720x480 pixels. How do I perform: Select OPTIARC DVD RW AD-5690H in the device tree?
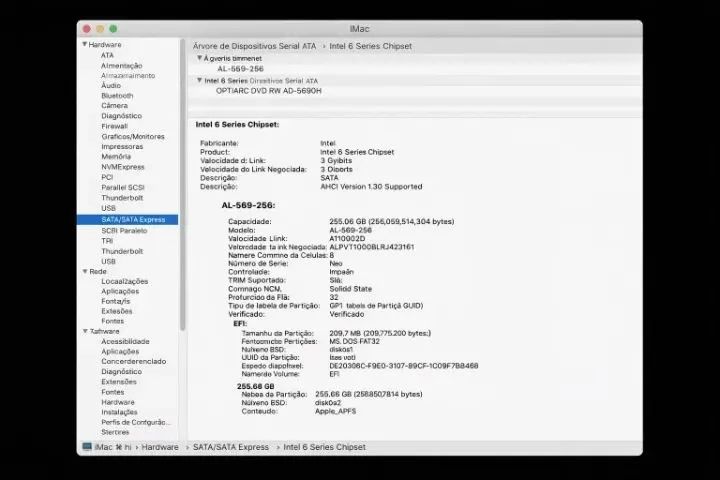(269, 91)
